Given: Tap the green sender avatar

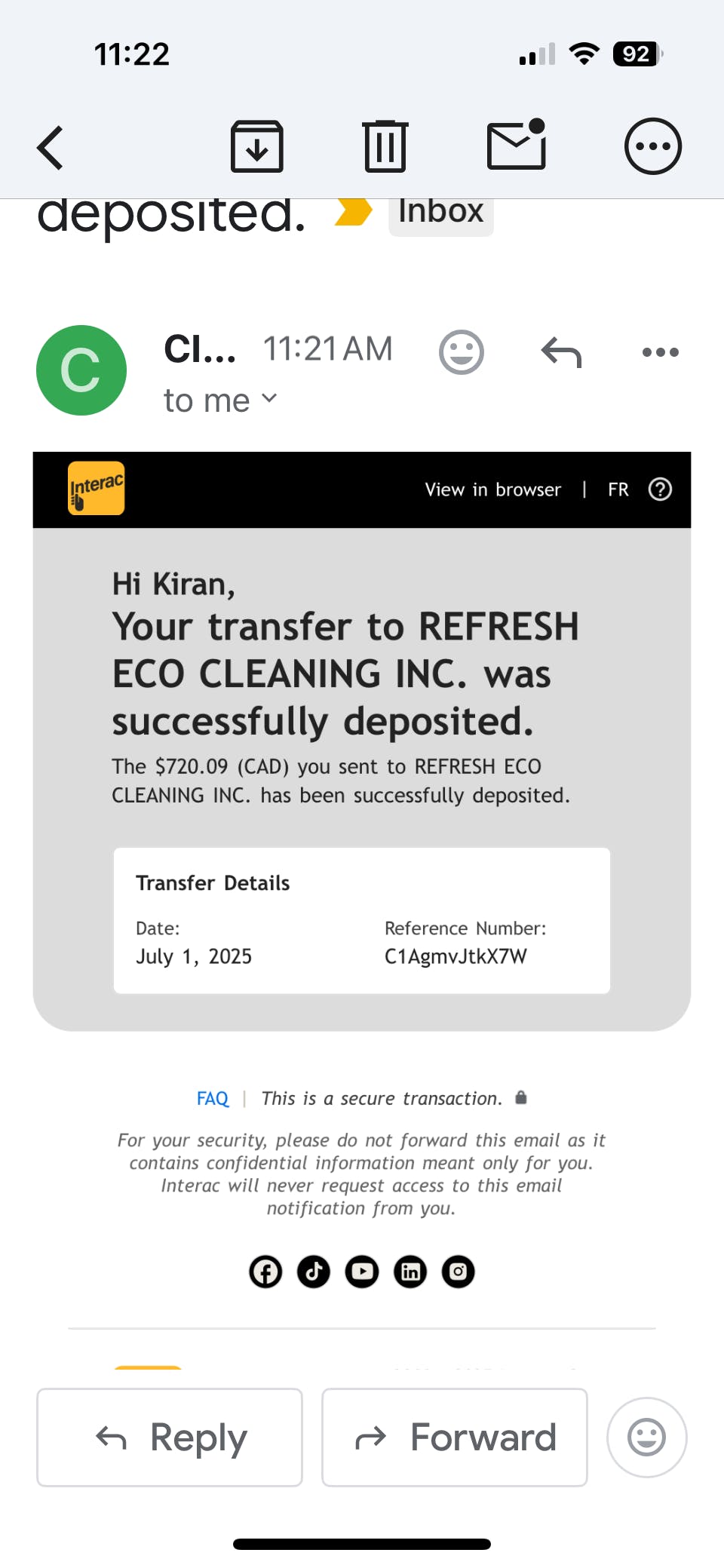Looking at the screenshot, I should coord(81,370).
